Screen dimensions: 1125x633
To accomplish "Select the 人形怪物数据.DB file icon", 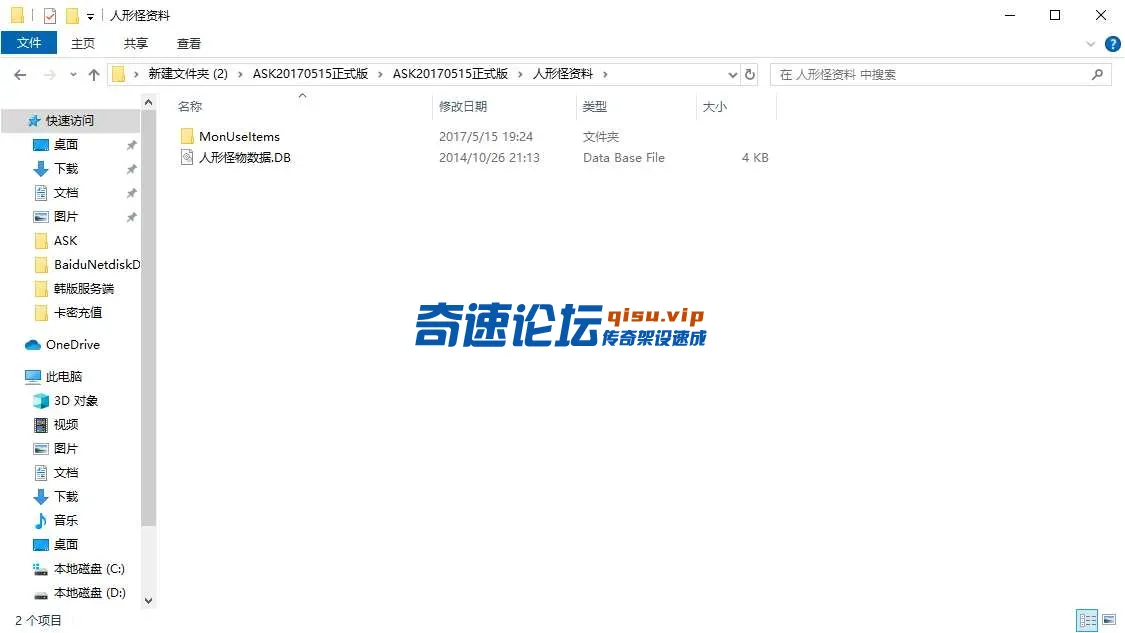I will tap(187, 157).
